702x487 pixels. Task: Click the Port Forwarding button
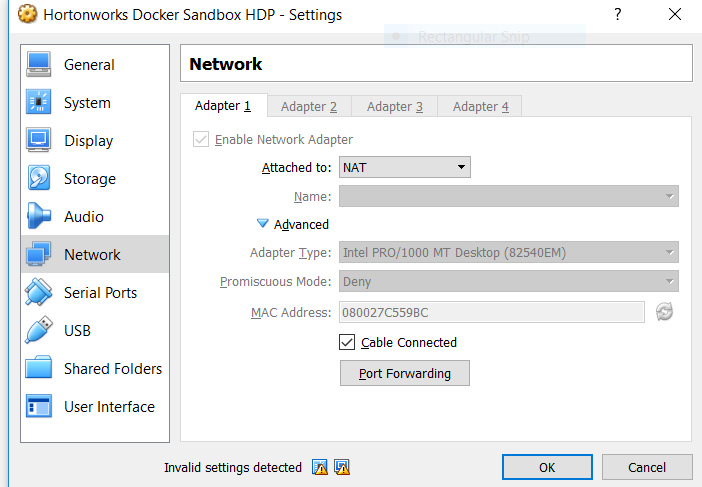(405, 374)
